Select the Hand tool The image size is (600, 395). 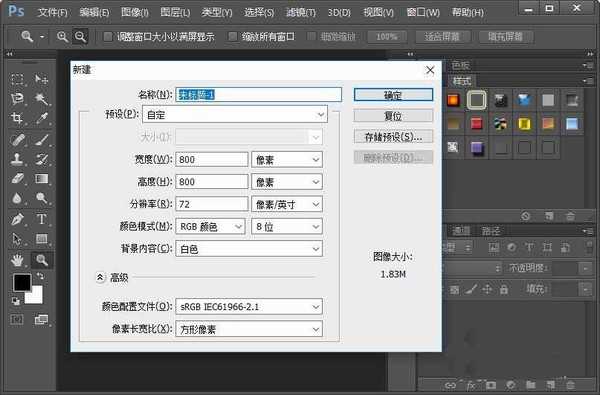point(17,260)
